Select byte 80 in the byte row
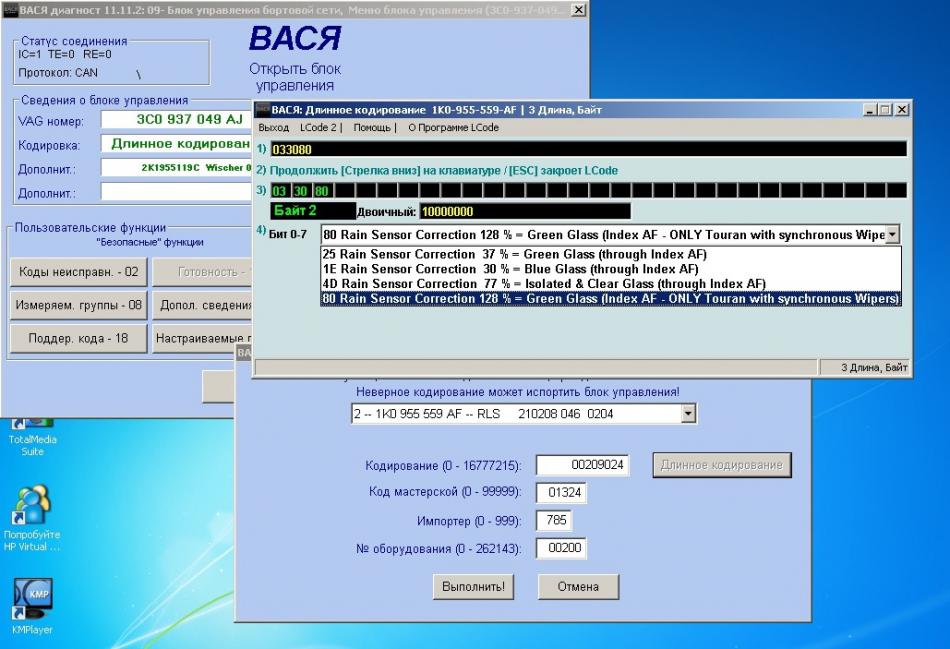 point(321,191)
